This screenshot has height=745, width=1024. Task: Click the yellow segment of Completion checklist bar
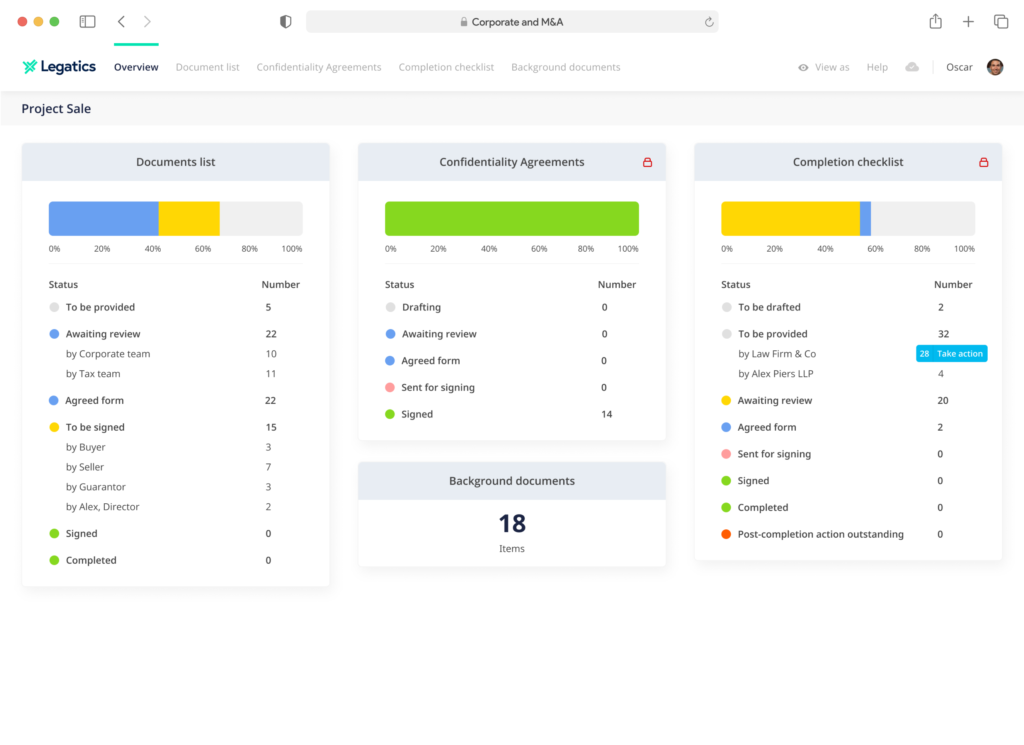coord(790,219)
